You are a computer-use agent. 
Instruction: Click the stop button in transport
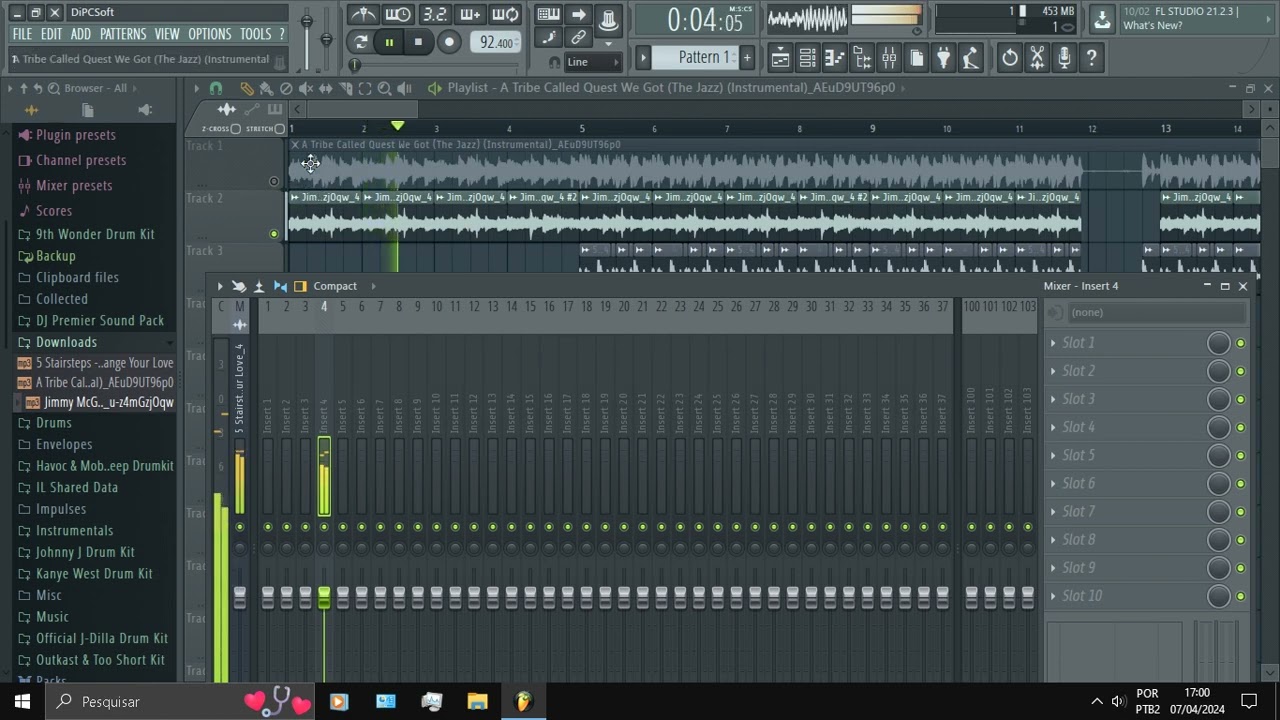coord(418,41)
